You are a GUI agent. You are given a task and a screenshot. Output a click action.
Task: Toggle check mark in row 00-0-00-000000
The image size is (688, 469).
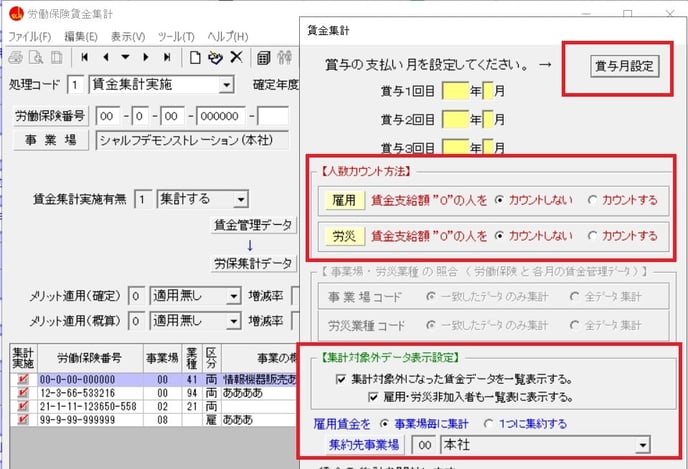[23, 379]
